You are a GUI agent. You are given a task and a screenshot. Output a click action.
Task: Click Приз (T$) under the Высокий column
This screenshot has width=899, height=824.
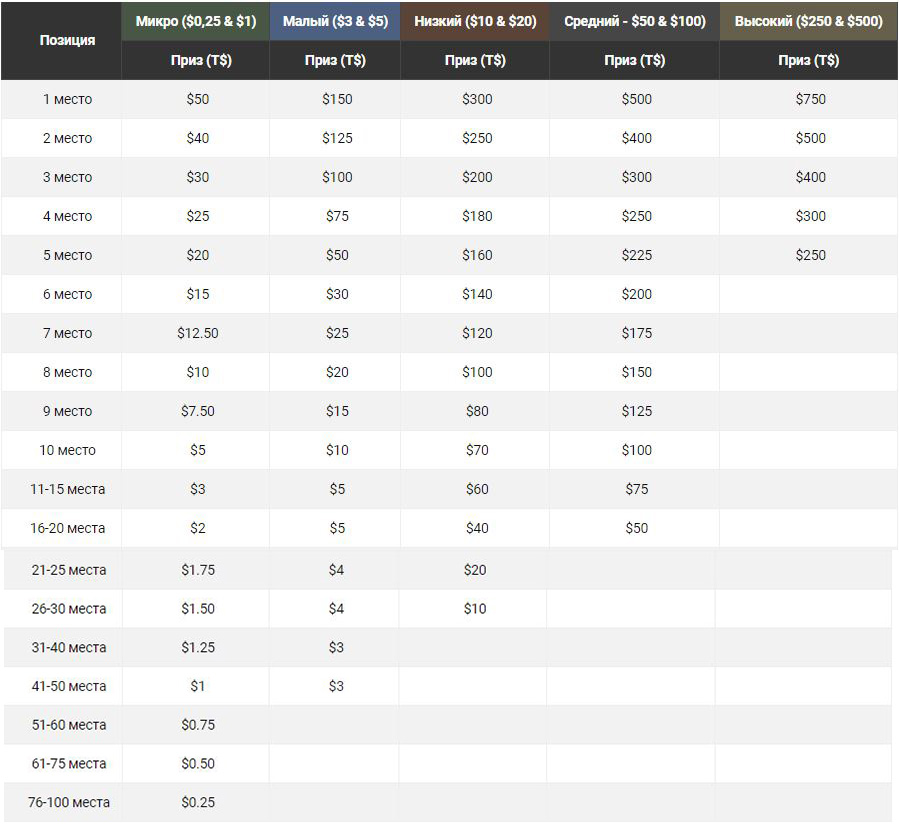(x=809, y=60)
